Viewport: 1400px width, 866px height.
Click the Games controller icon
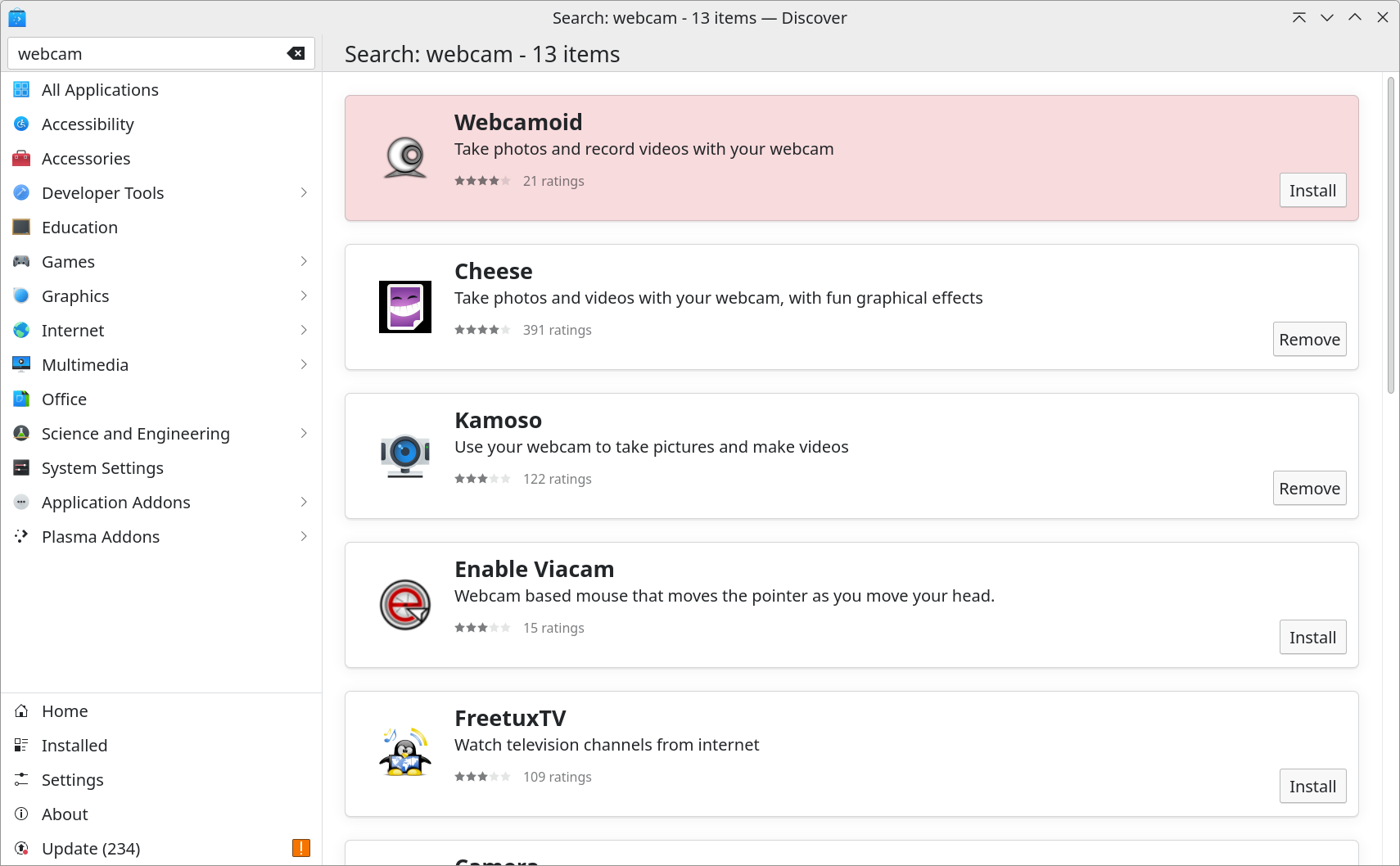[21, 261]
